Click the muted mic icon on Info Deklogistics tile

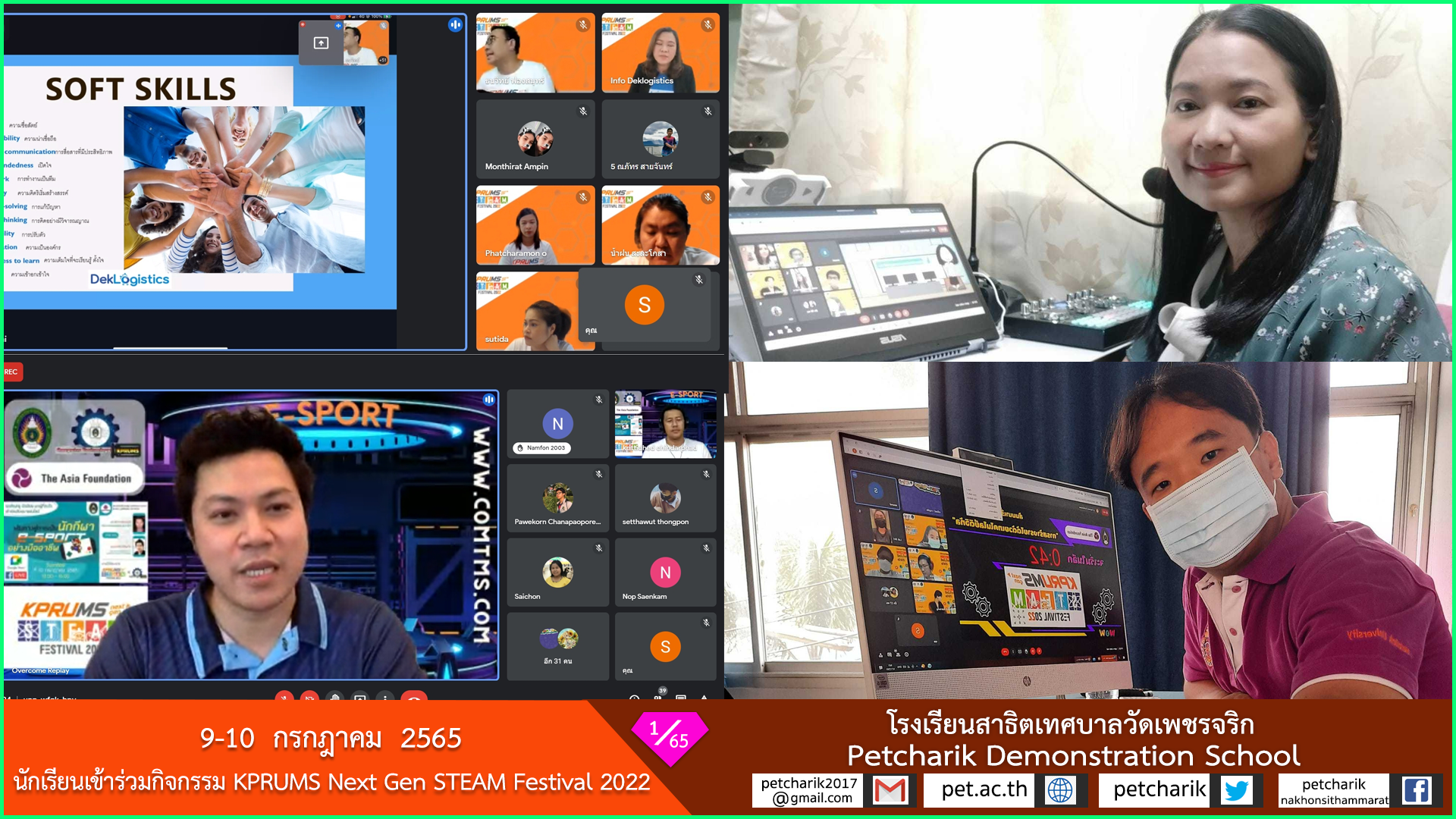click(x=708, y=25)
